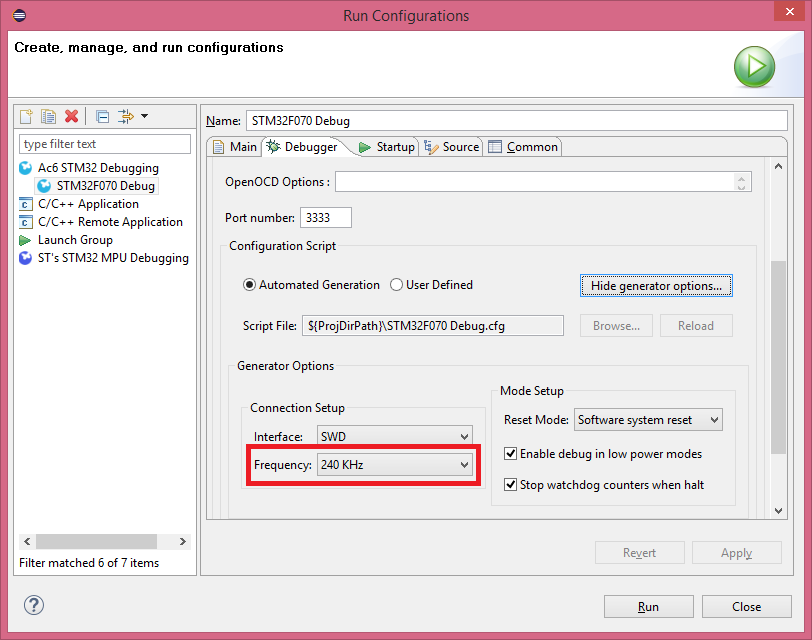Click the Duplicate launch configuration icon
Viewport: 812px width, 640px height.
(x=48, y=117)
